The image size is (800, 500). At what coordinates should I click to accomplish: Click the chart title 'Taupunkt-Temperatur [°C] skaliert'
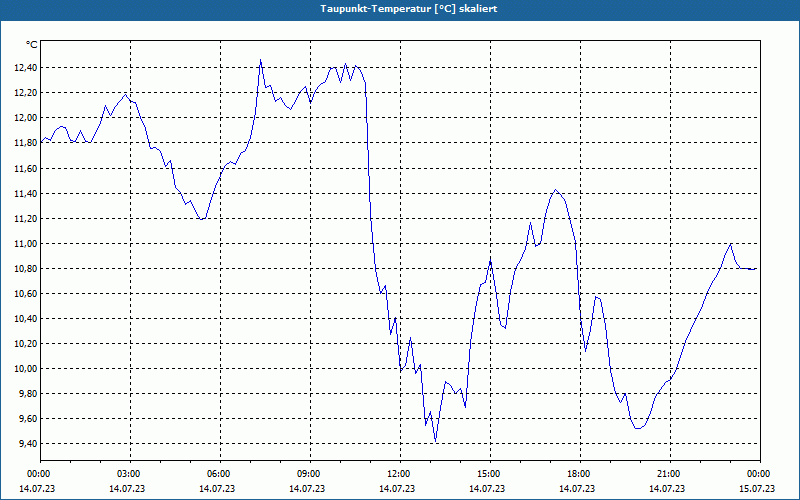(x=409, y=9)
